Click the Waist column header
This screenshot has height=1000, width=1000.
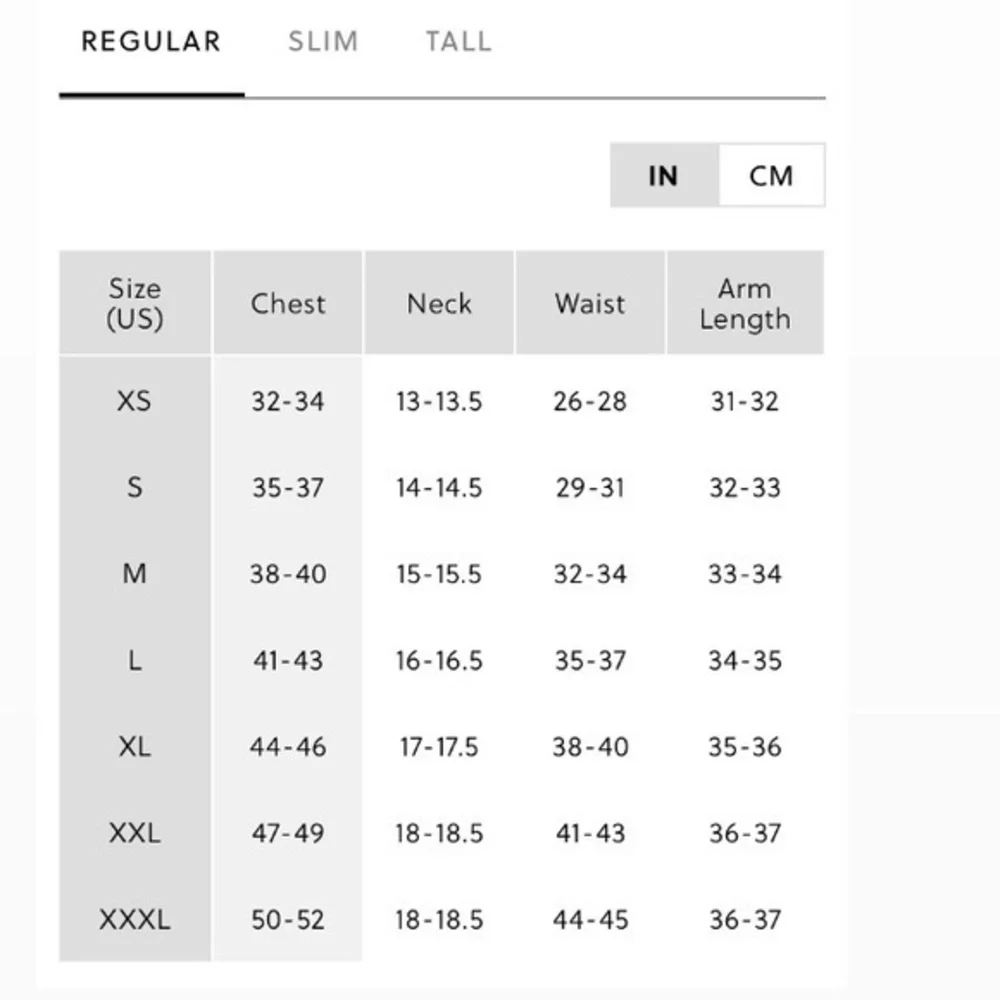590,303
